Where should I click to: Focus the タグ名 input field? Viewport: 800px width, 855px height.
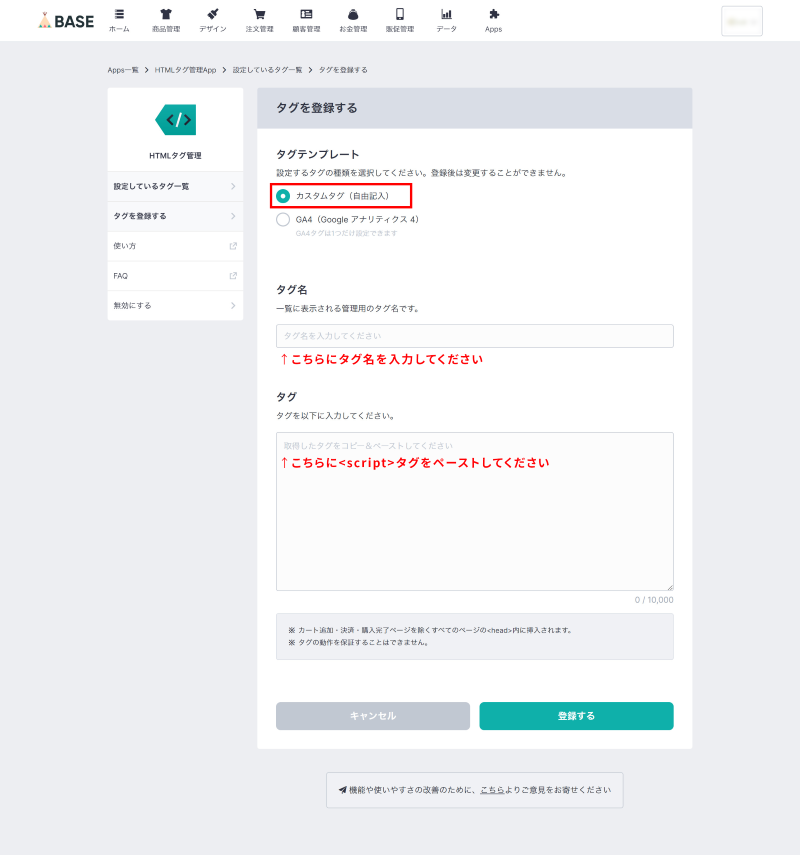pos(474,336)
